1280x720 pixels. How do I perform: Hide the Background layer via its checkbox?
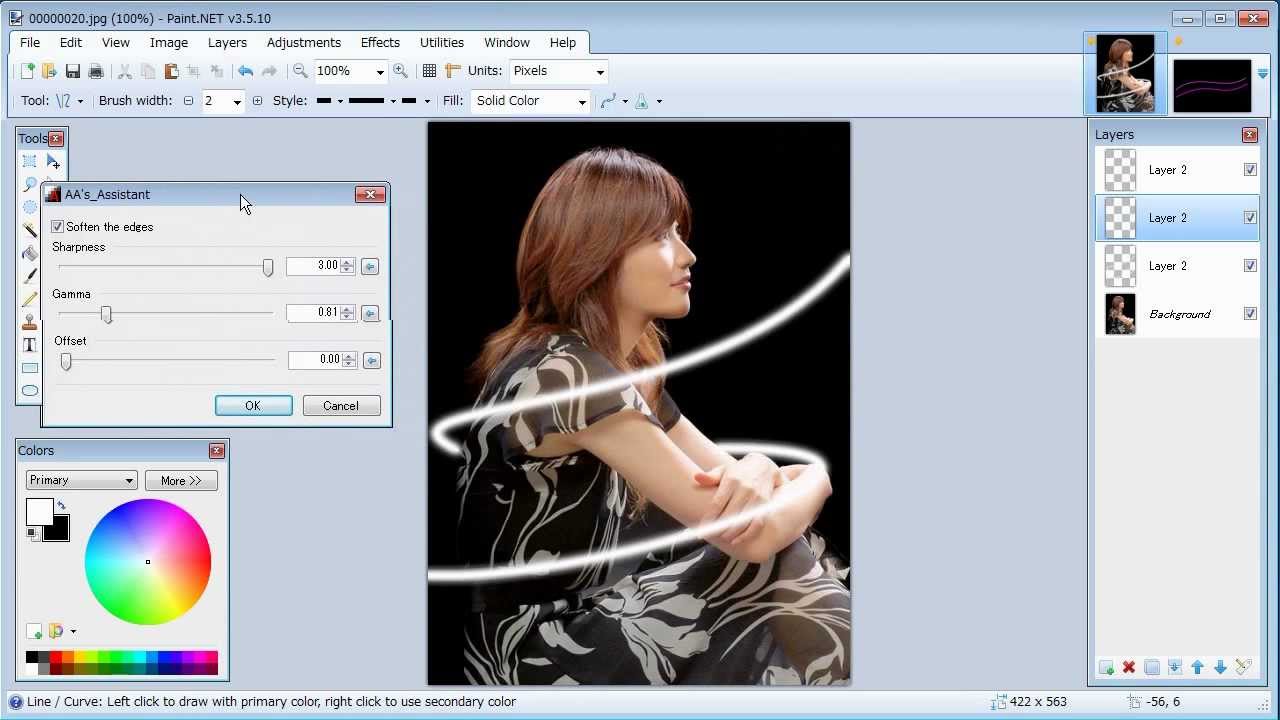[1250, 314]
